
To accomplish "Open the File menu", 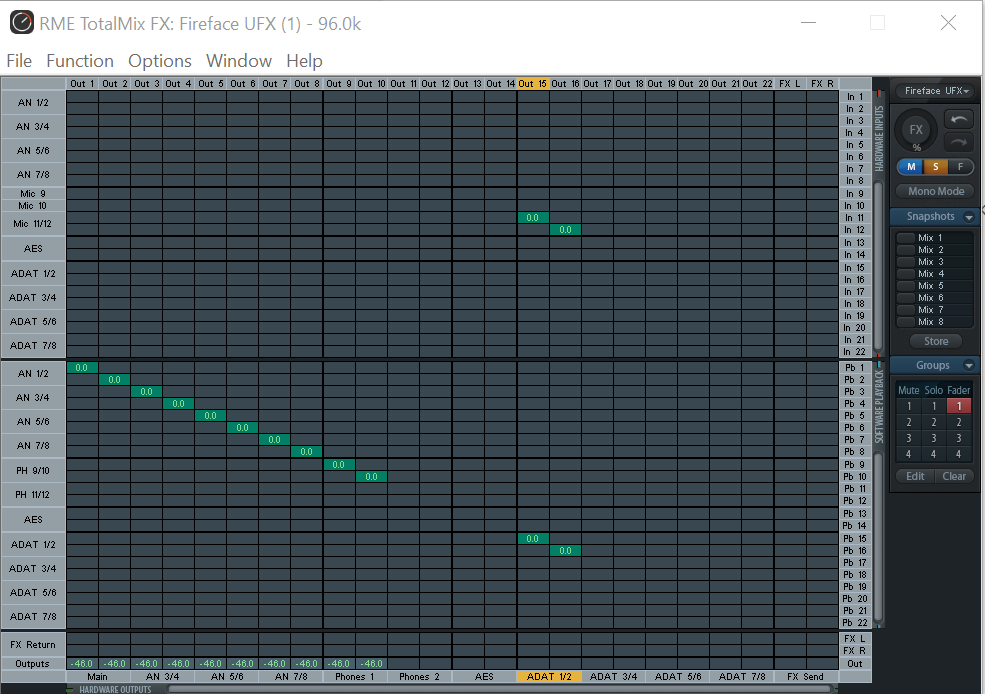I will point(19,61).
